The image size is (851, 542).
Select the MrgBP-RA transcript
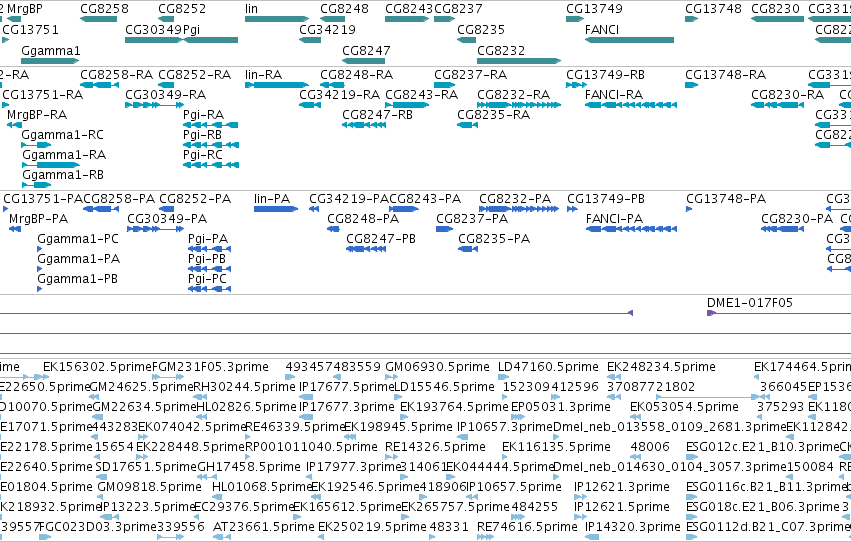click(x=14, y=125)
